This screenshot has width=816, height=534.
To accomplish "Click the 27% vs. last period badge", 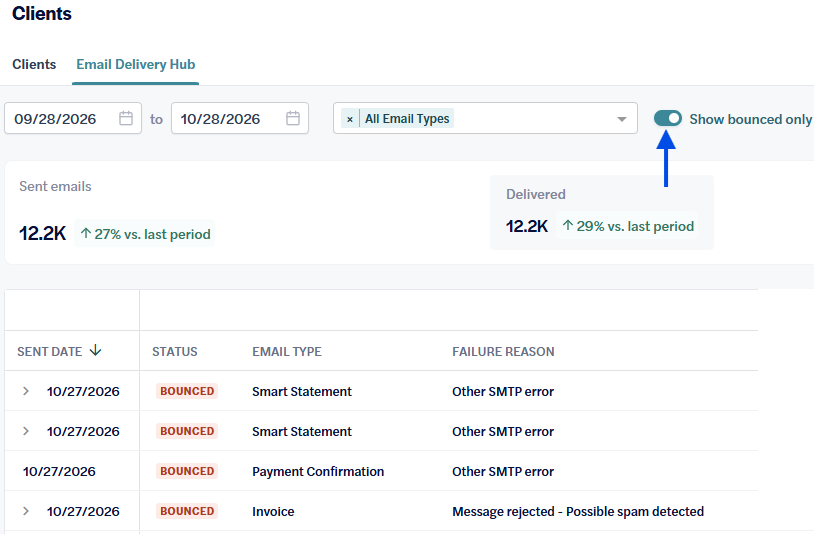I will click(x=145, y=234).
